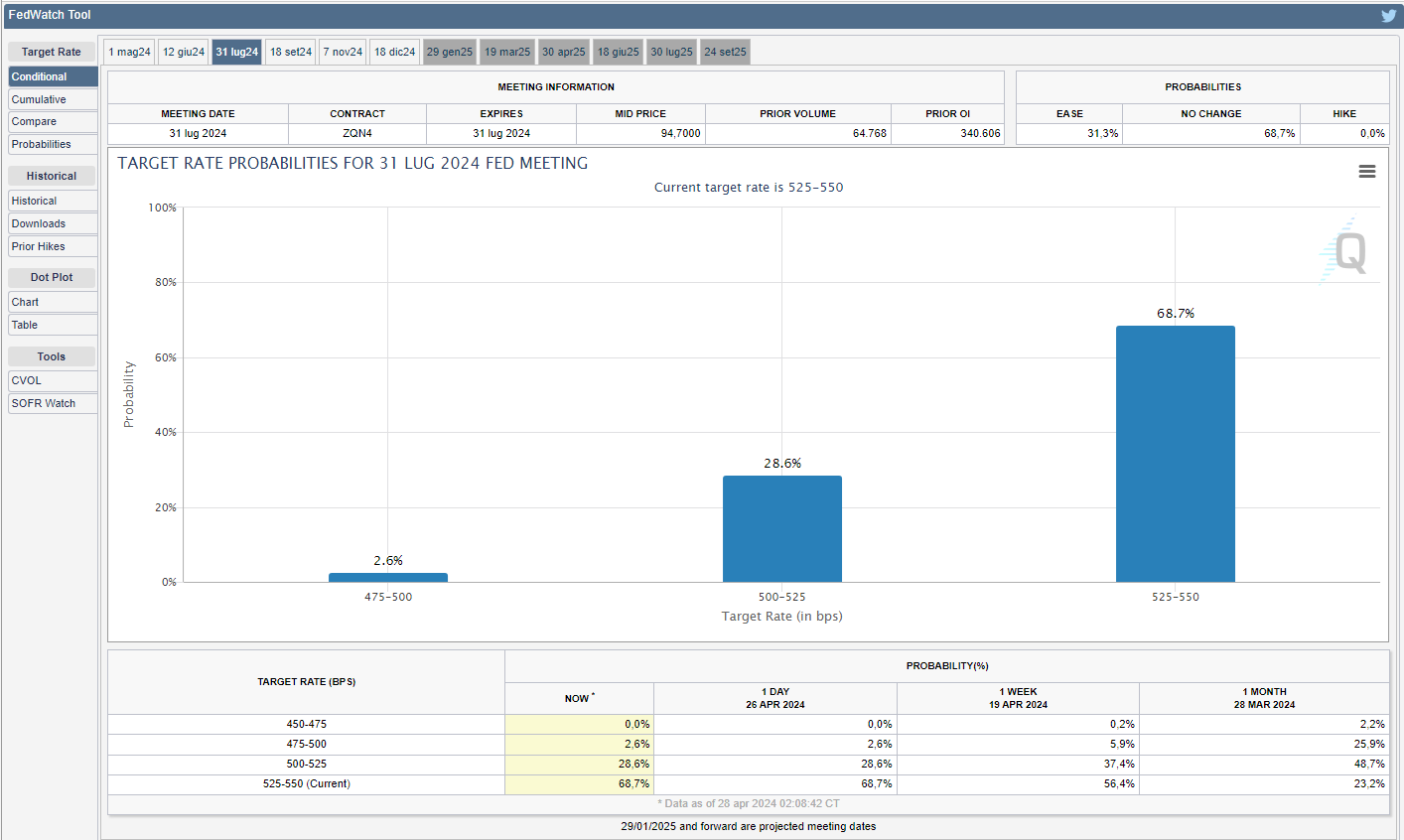This screenshot has height=840, width=1404.
Task: Open SOFR Watch tool
Action: pyautogui.click(x=53, y=403)
